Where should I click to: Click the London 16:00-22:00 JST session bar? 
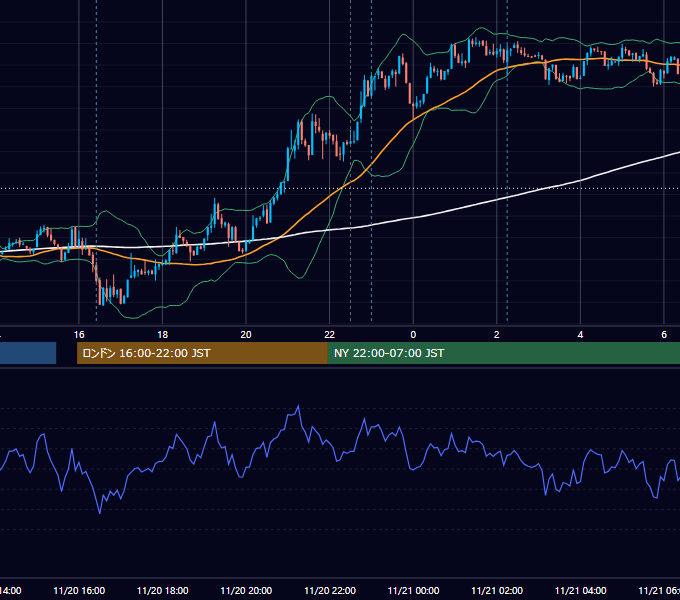pos(202,353)
